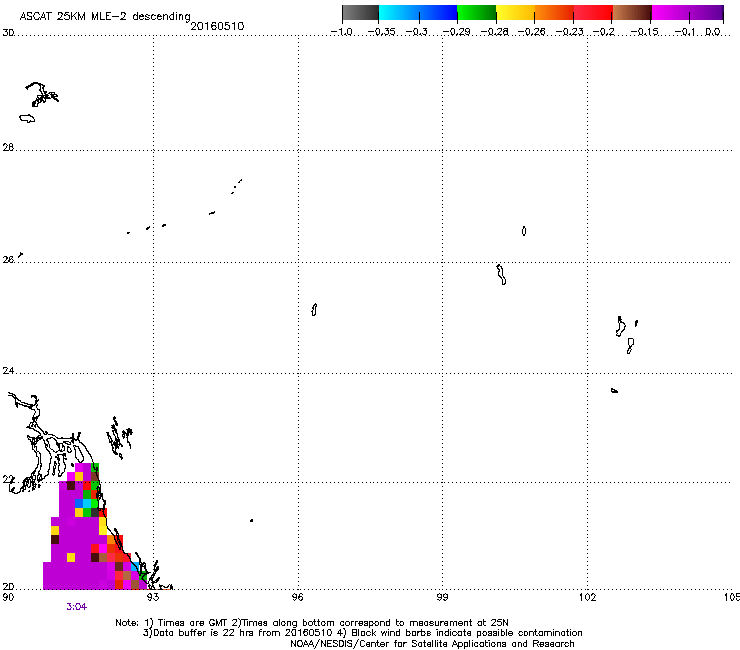This screenshot has height=650, width=740.
Task: Click the latitude label 26
Action: click(x=8, y=260)
